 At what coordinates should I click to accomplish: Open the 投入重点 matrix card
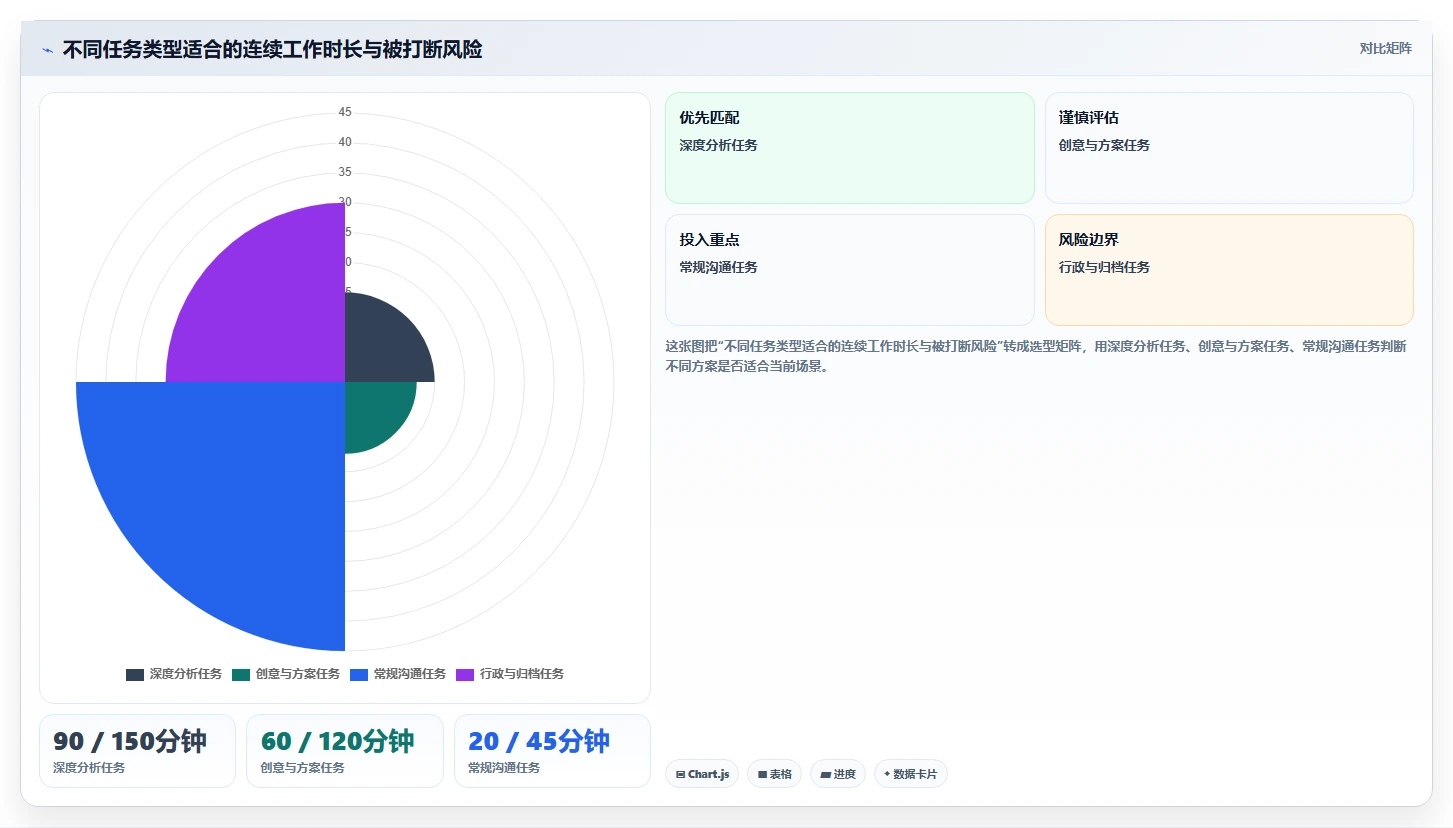850,270
